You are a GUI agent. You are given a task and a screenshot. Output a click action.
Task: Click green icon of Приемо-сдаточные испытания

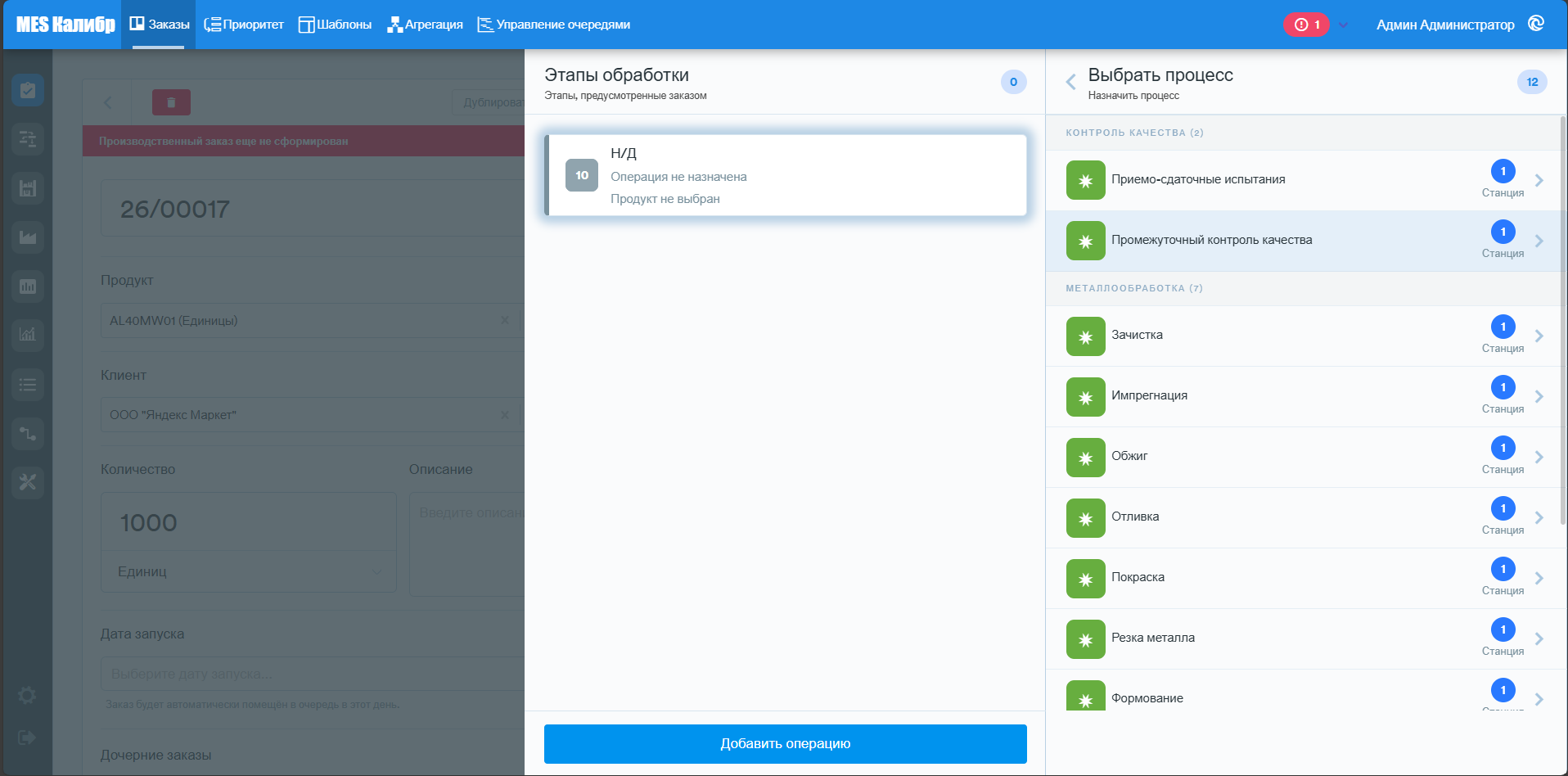coord(1086,181)
